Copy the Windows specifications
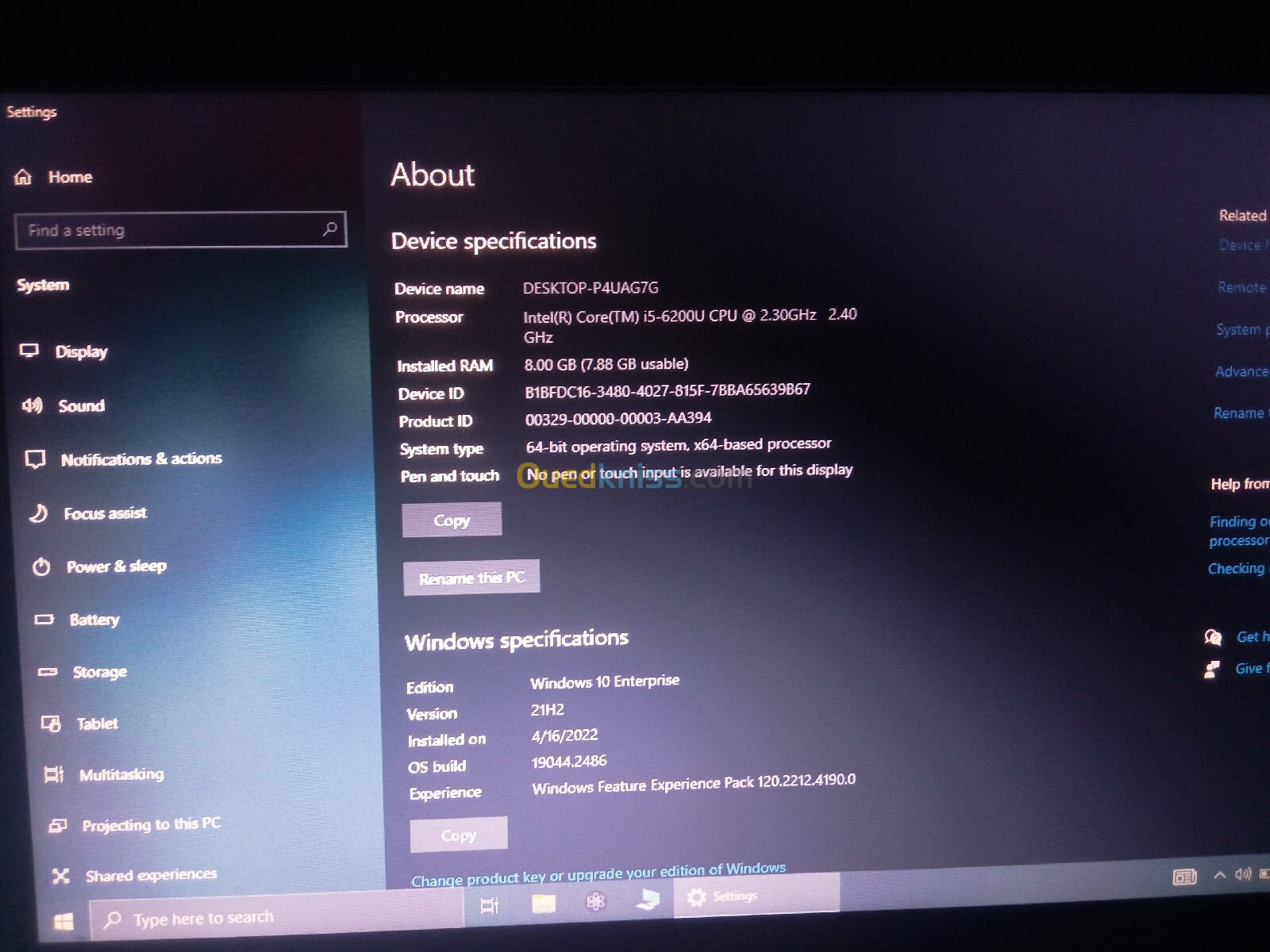The height and width of the screenshot is (952, 1270). [x=459, y=835]
